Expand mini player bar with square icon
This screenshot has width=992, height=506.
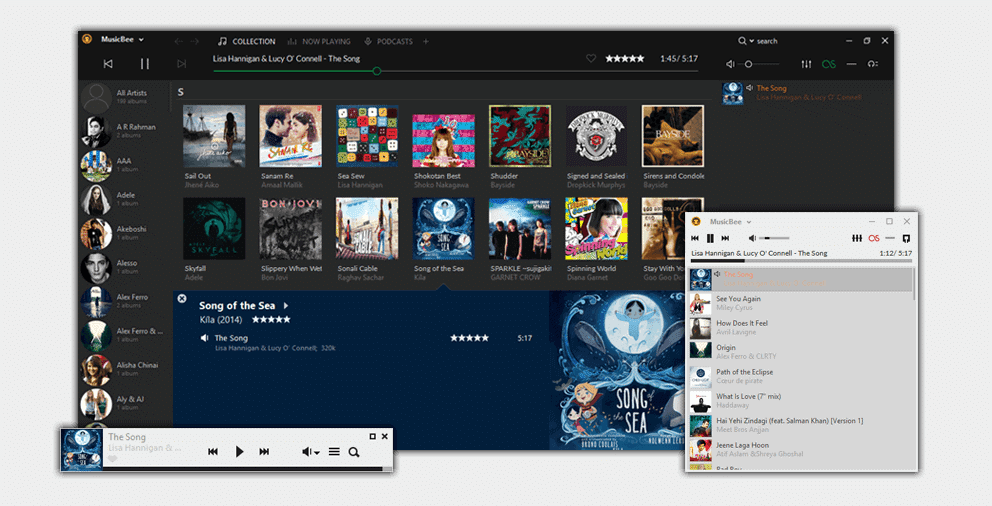(x=373, y=436)
